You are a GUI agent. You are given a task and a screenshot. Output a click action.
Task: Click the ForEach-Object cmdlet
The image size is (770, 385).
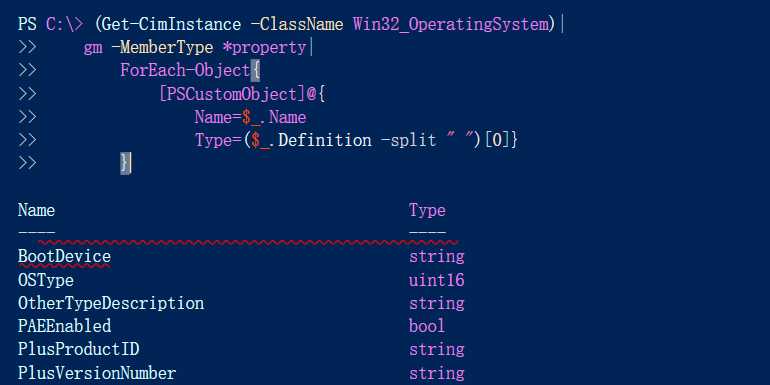coord(185,71)
